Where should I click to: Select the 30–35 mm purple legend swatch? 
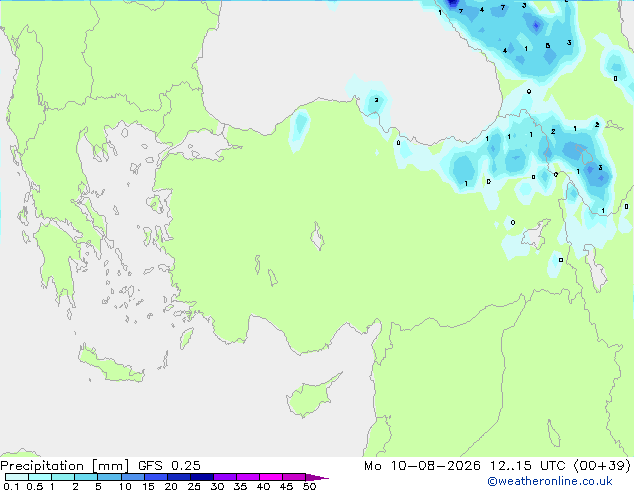[224, 477]
